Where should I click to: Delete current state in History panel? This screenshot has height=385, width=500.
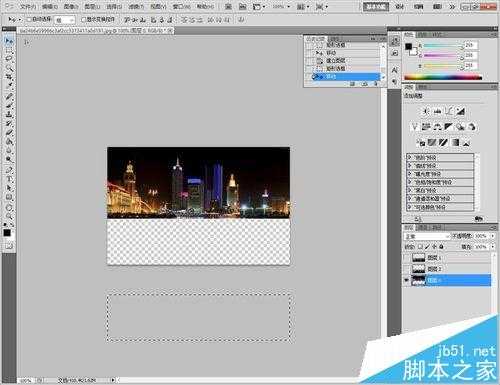[x=376, y=84]
